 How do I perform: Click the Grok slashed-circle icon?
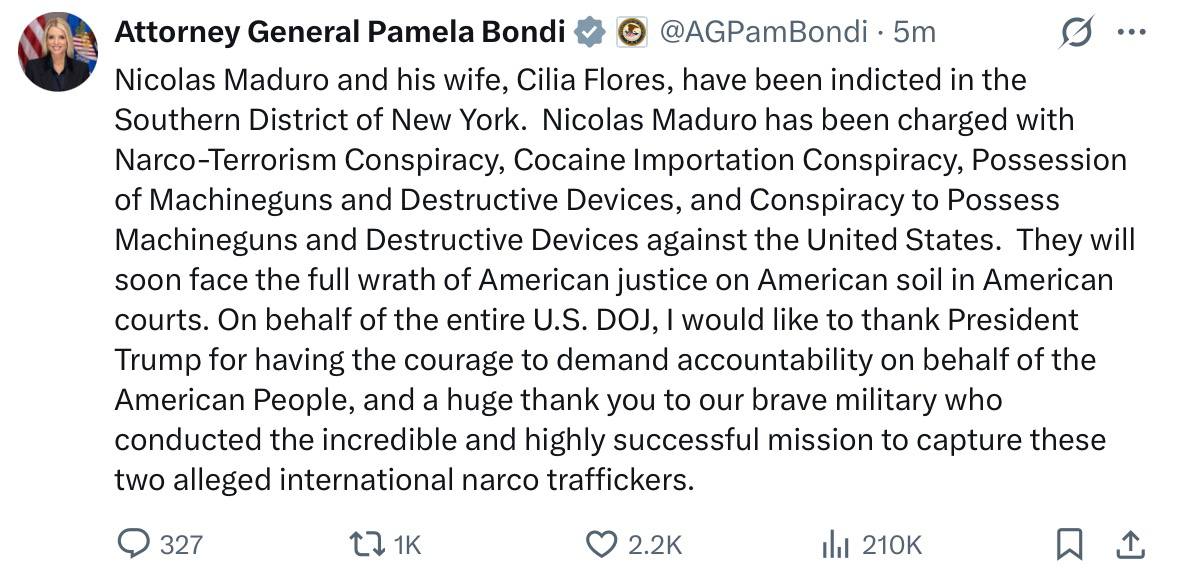coord(1078,32)
